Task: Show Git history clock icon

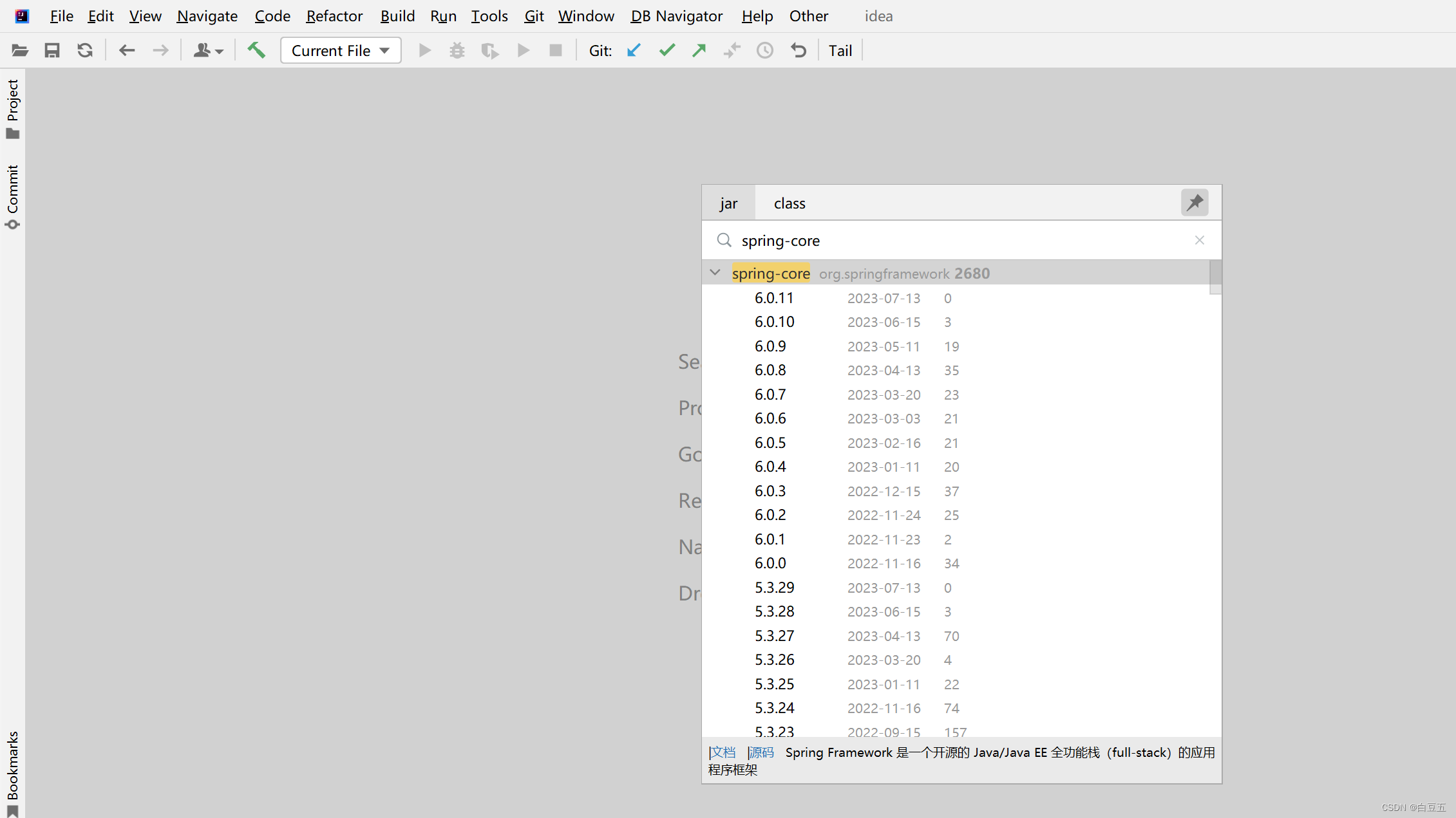Action: tap(765, 50)
